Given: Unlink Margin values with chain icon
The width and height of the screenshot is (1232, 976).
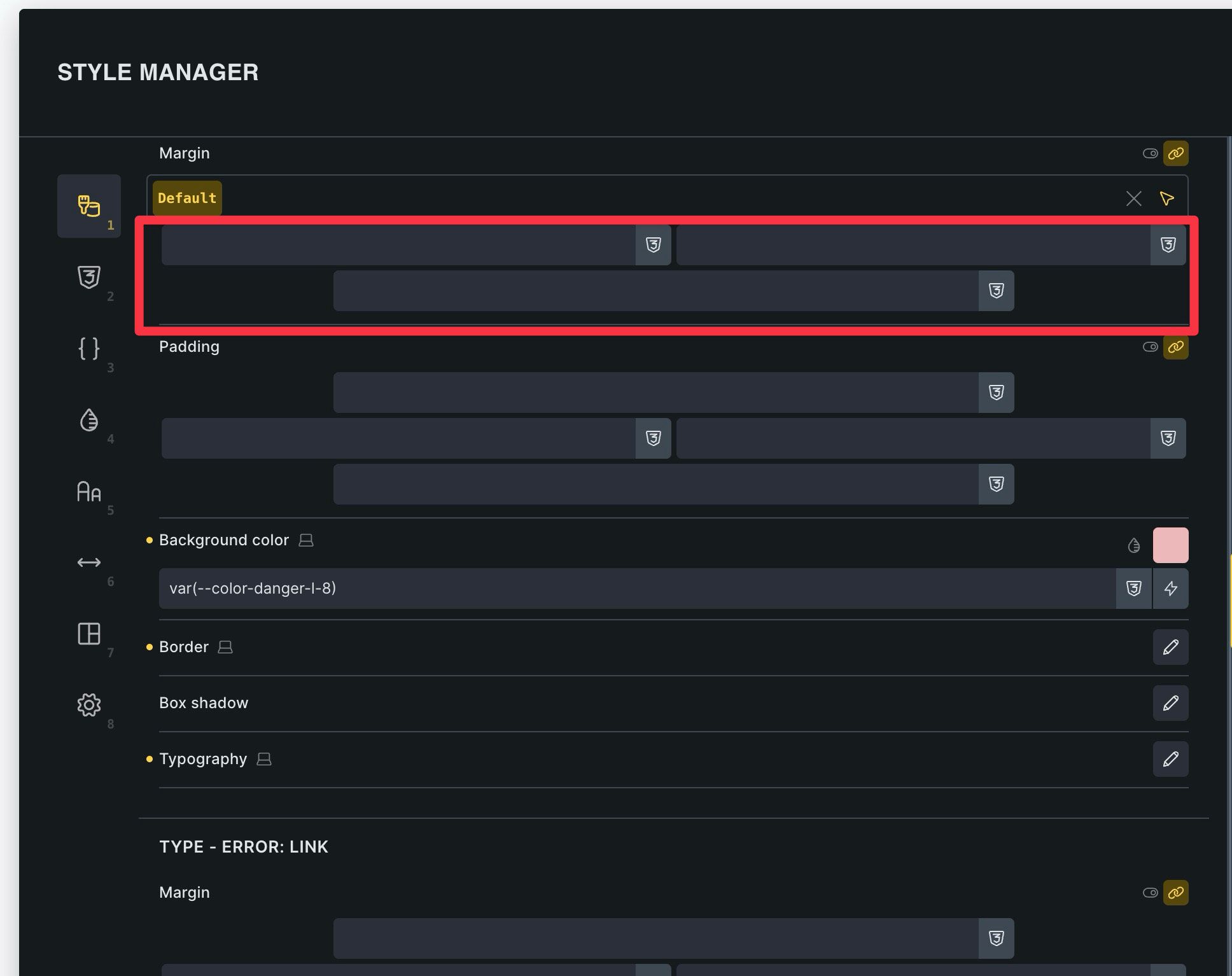Looking at the screenshot, I should (x=1175, y=153).
